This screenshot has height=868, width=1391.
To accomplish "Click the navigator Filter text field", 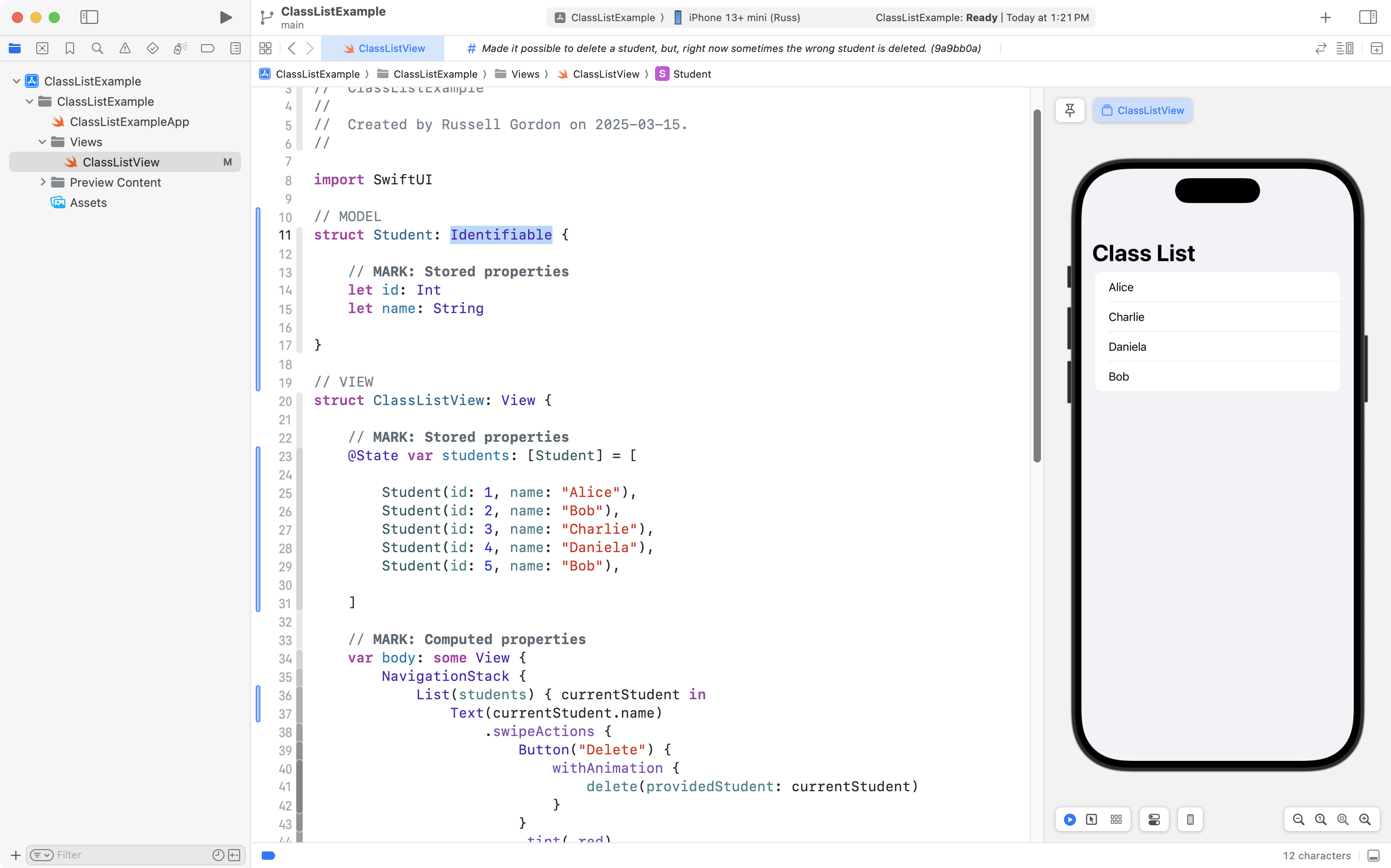I will (132, 855).
